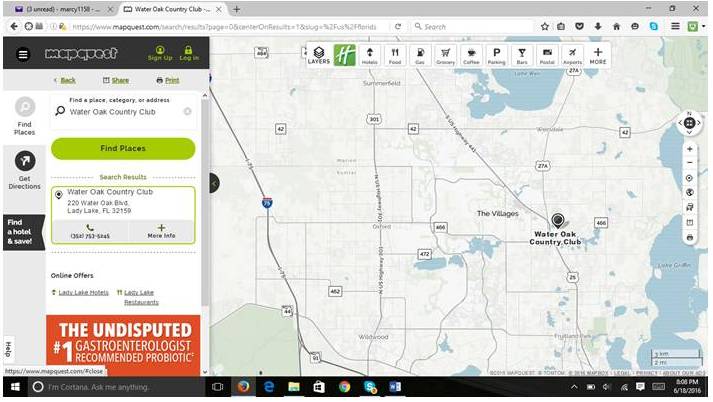Zoom out with the map minus button
This screenshot has height=402, width=713.
click(x=690, y=162)
